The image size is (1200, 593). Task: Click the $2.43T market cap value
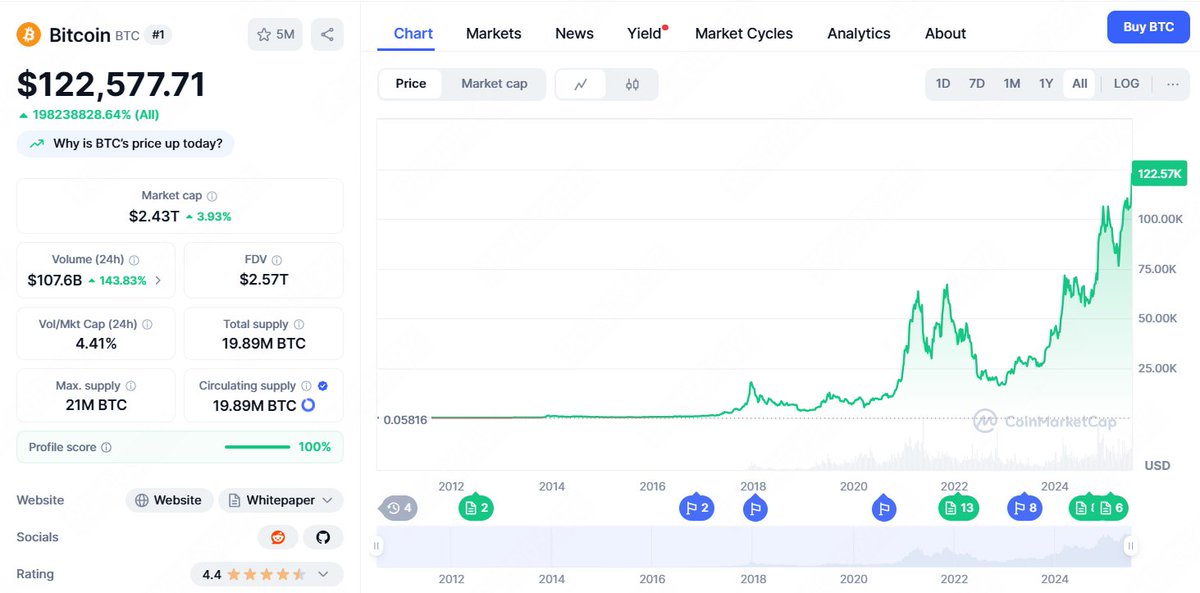[154, 216]
